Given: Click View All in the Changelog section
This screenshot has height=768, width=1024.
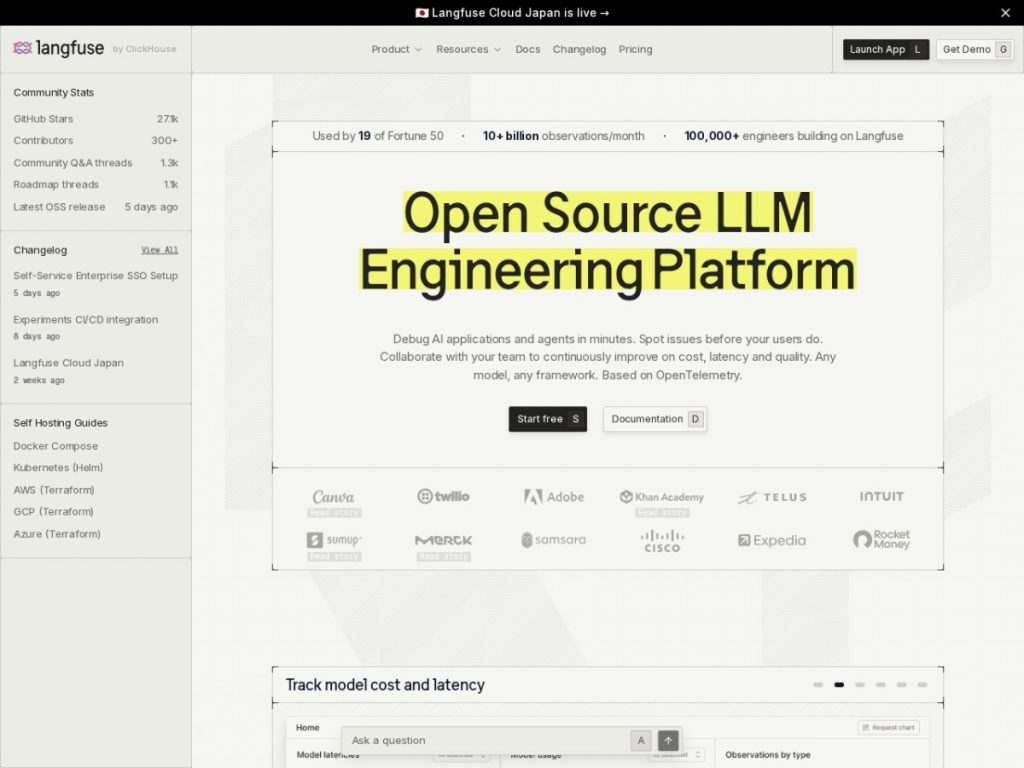Looking at the screenshot, I should 159,249.
